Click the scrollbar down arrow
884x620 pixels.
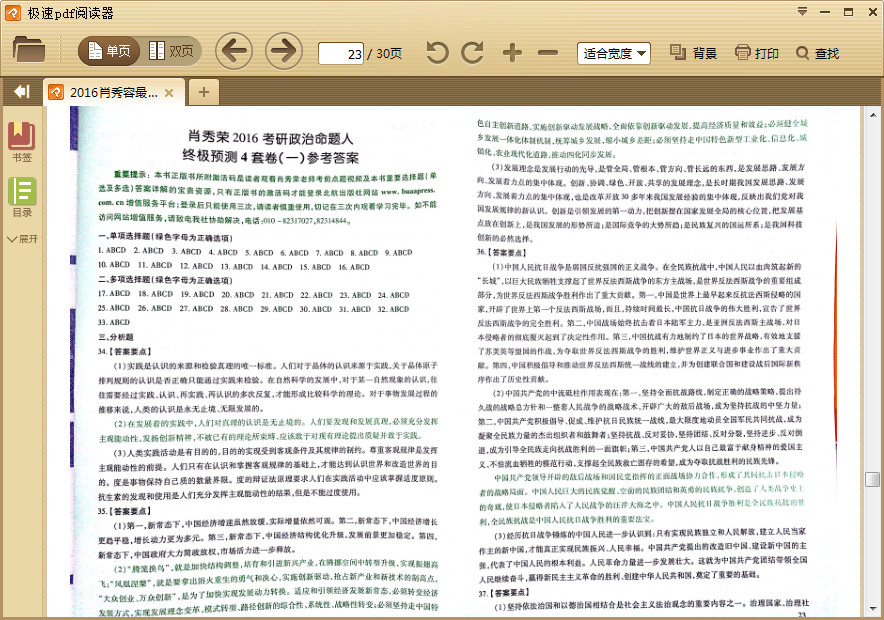pos(873,608)
